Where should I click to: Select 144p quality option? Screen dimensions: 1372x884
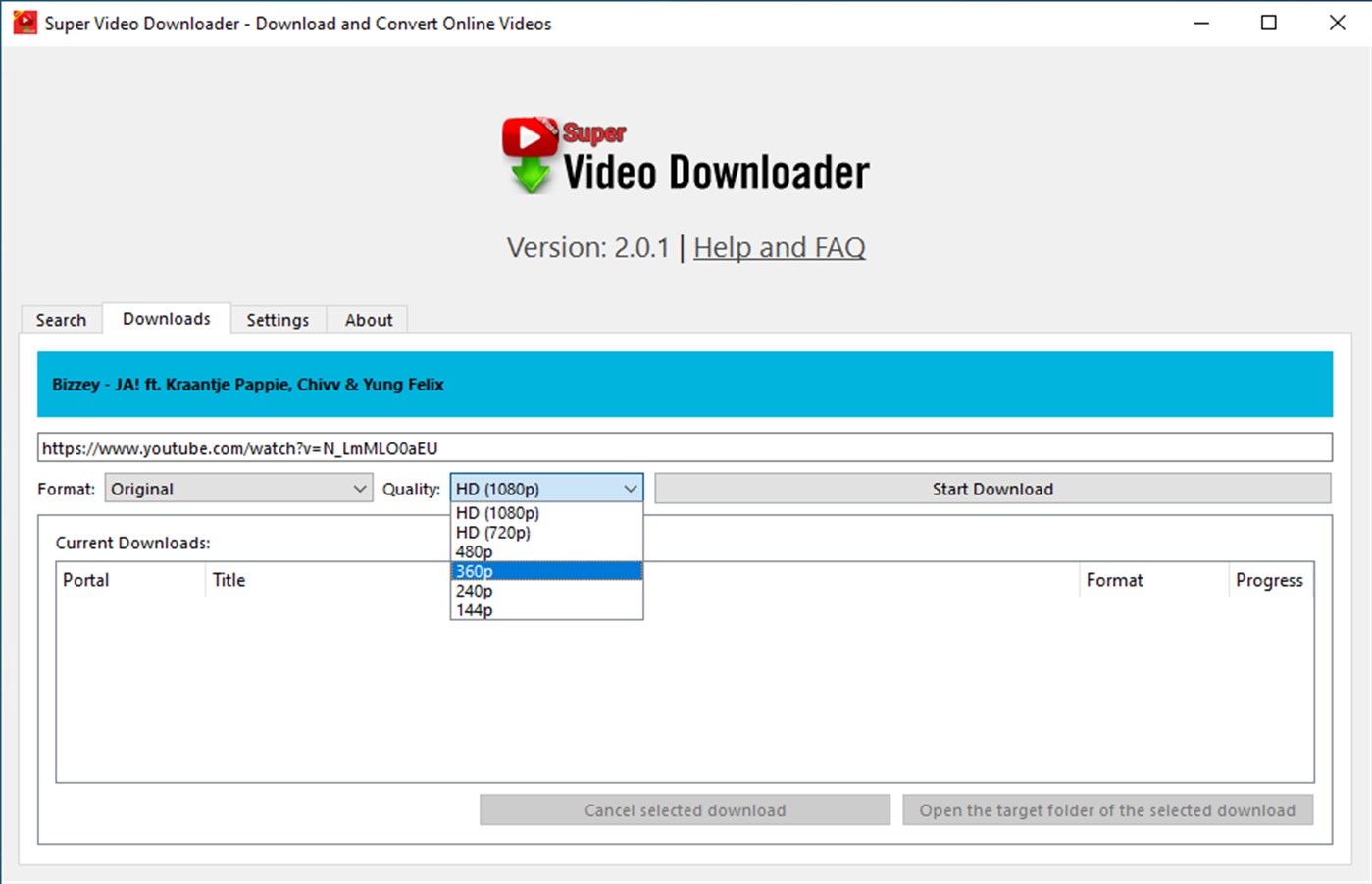click(546, 610)
